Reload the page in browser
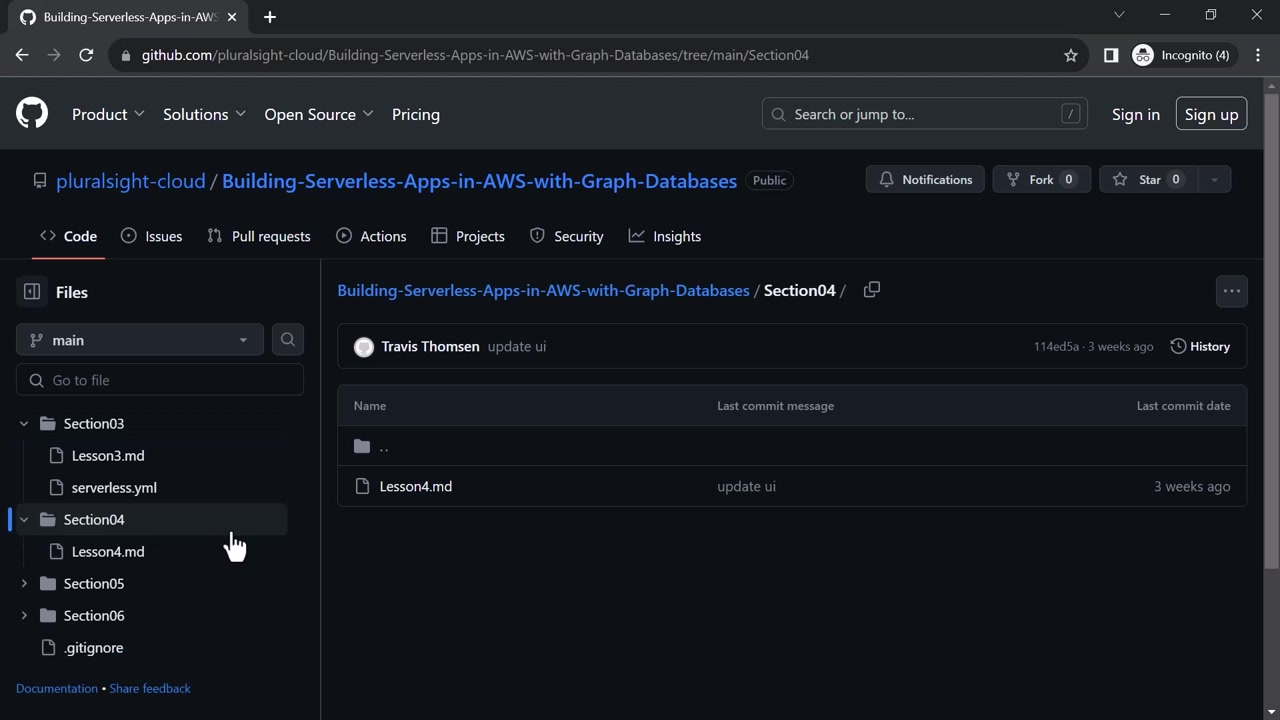1280x720 pixels. tap(86, 55)
